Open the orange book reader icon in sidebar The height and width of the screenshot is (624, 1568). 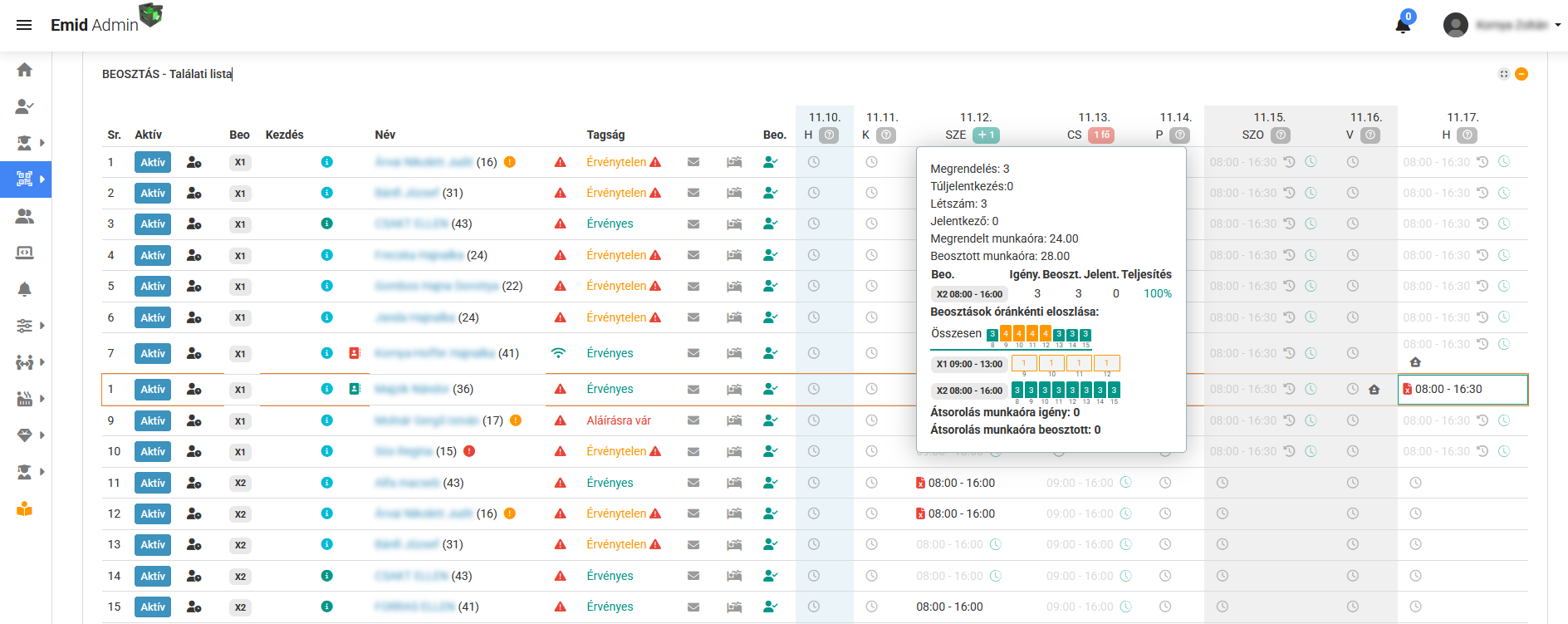[x=25, y=509]
